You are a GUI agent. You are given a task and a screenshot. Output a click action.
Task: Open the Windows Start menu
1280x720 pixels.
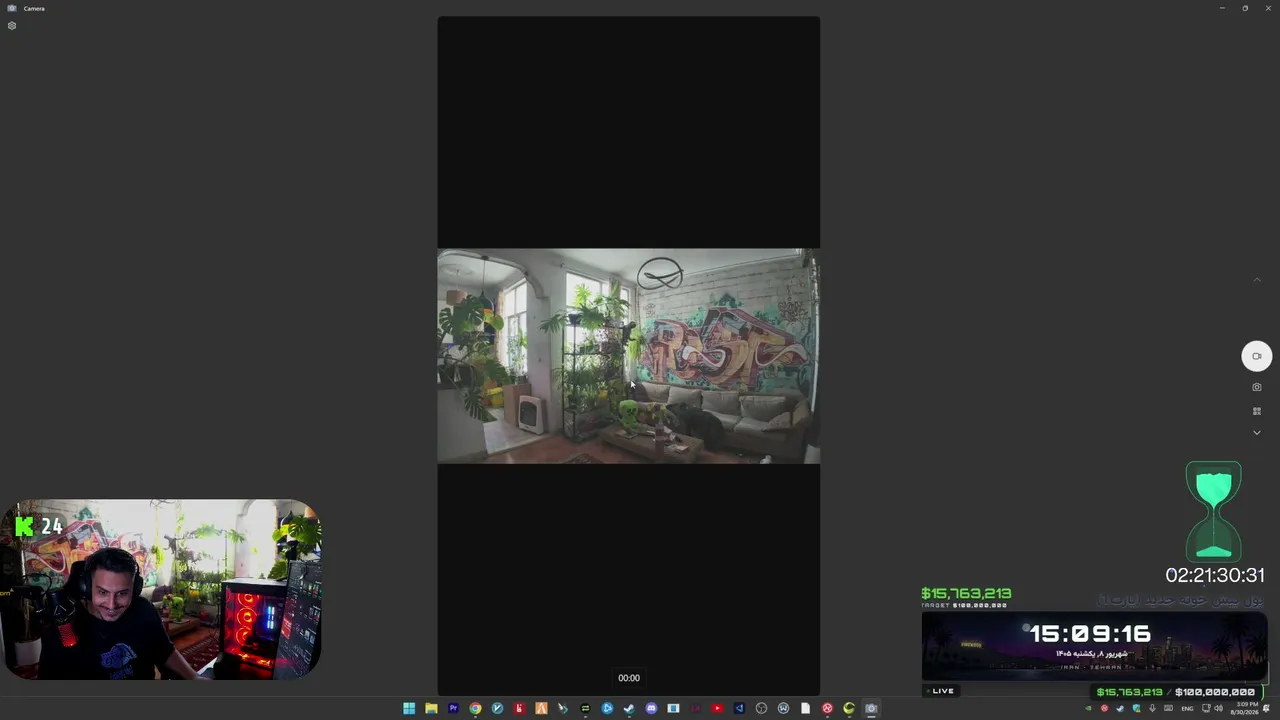click(x=409, y=709)
